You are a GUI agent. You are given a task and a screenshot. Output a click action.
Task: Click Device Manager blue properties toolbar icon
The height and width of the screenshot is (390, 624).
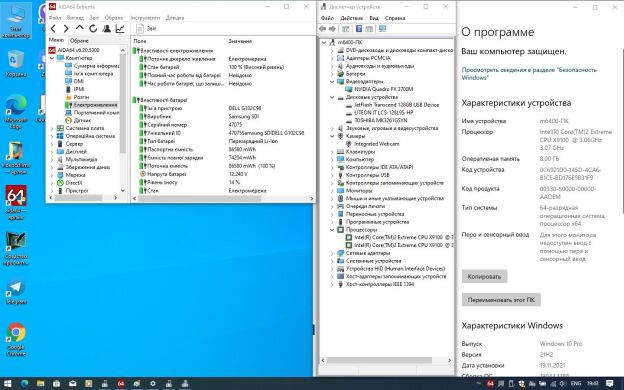(x=359, y=29)
